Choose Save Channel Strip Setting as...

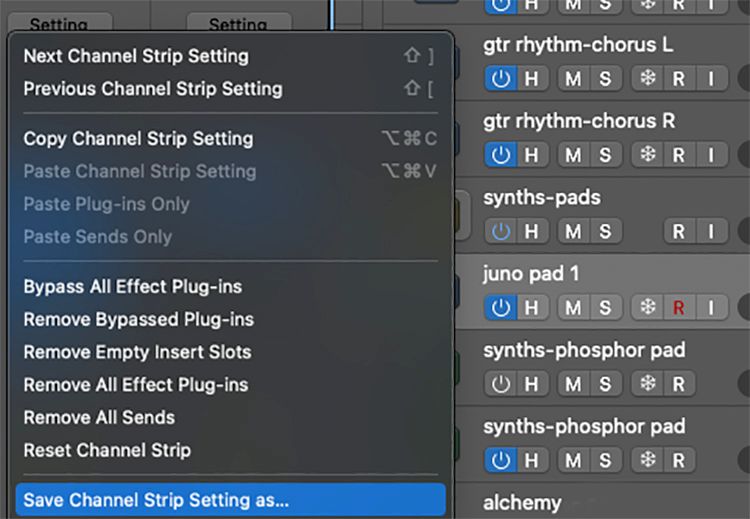pos(156,499)
